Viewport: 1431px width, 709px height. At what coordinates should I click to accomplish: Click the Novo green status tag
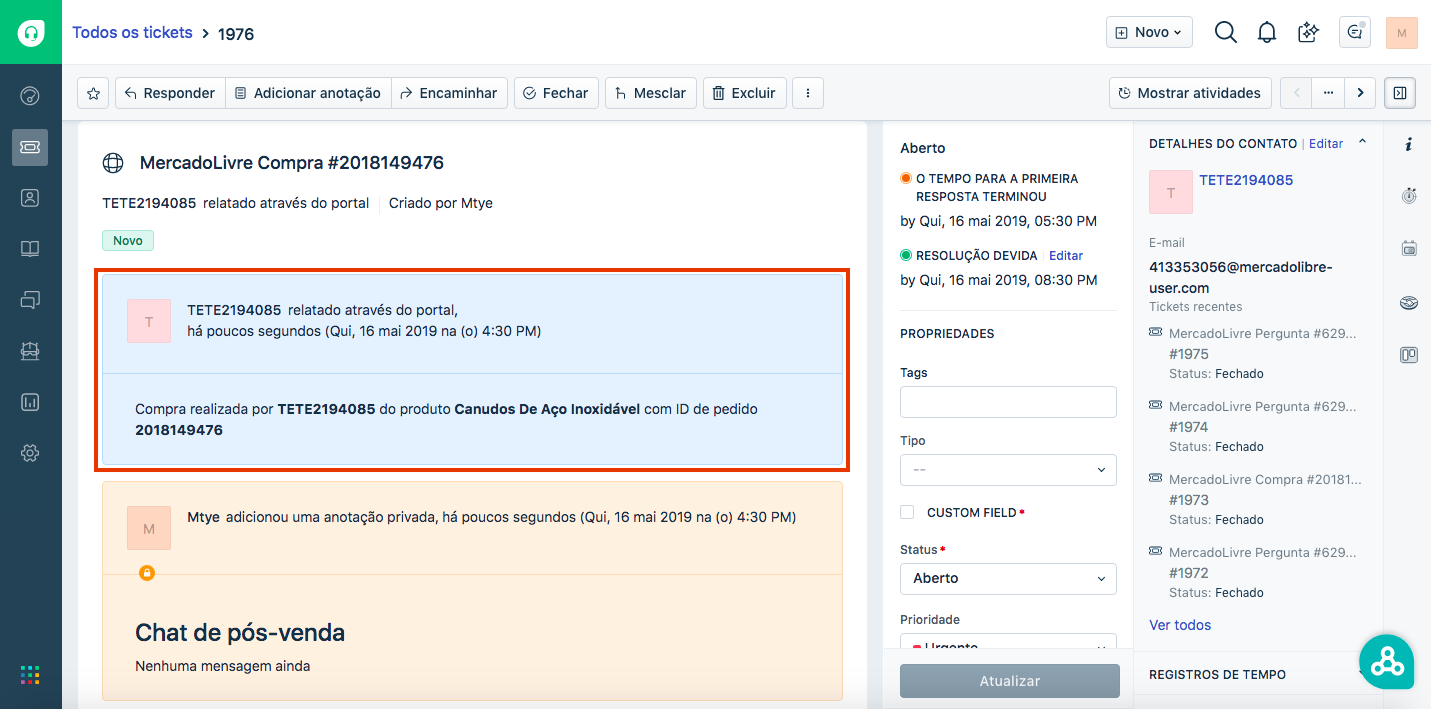click(128, 241)
